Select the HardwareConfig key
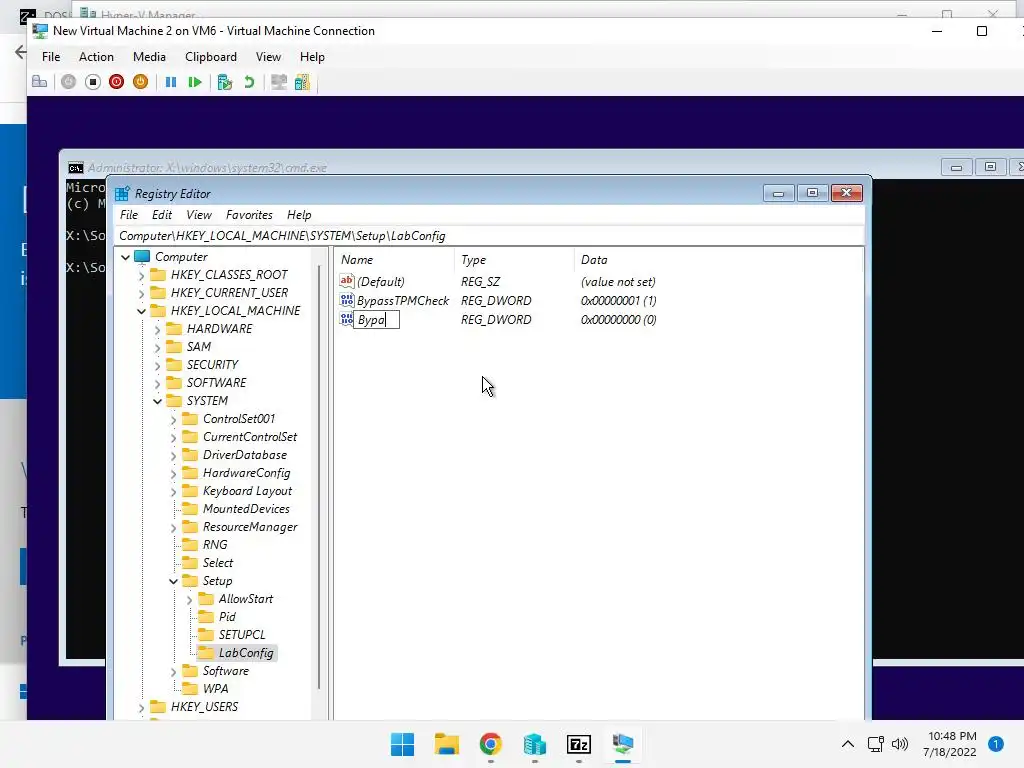Viewport: 1024px width, 768px height. tap(246, 473)
